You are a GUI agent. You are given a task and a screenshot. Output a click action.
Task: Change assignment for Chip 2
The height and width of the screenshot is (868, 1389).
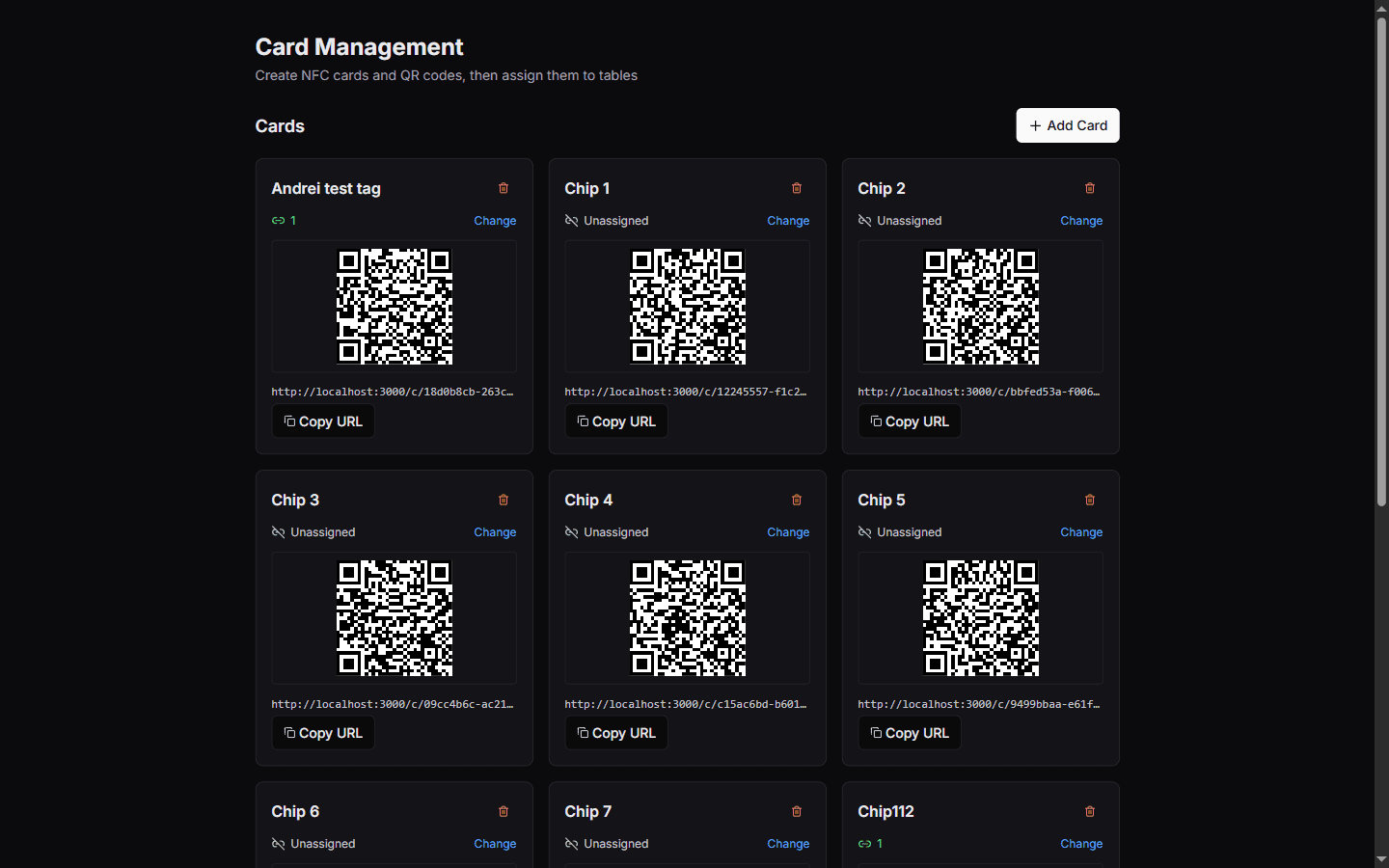pyautogui.click(x=1081, y=221)
